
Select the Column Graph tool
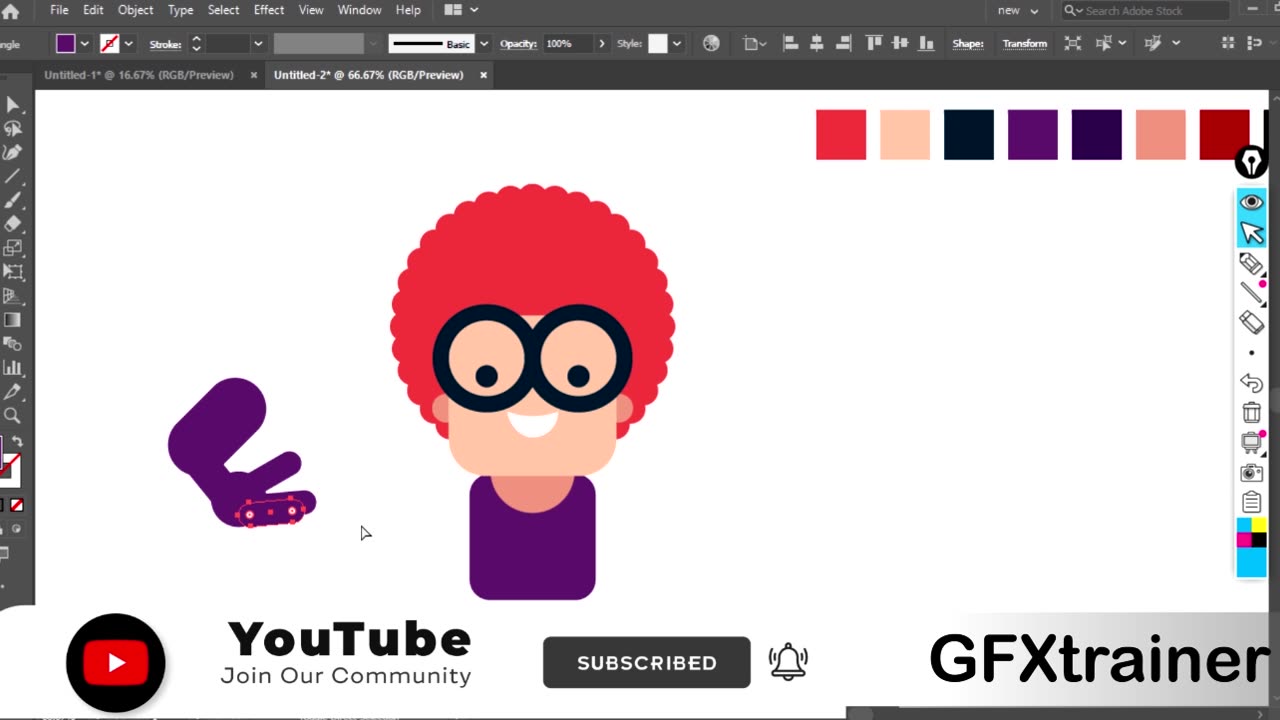coord(12,368)
